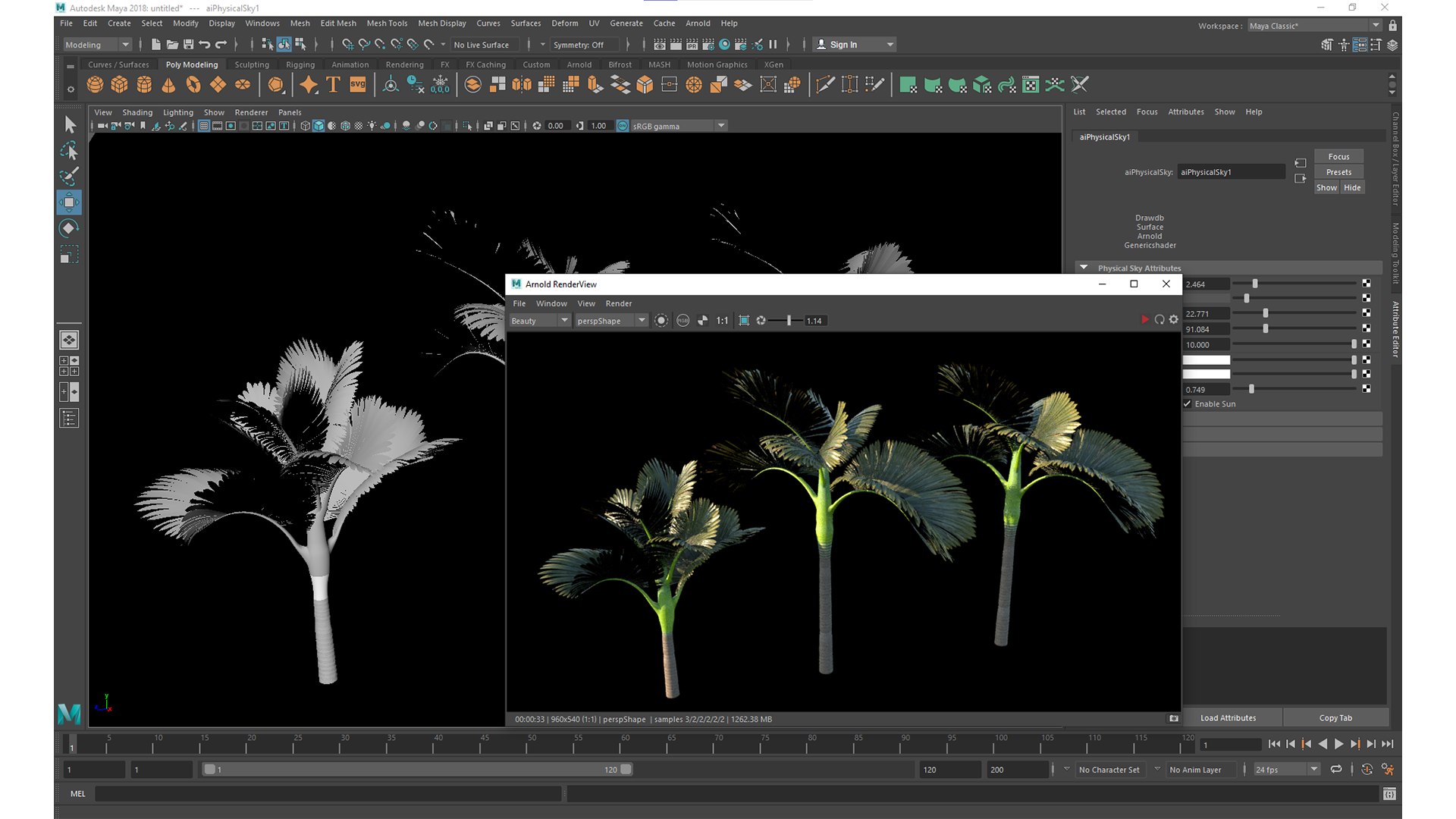Image resolution: width=1456 pixels, height=819 pixels.
Task: Create a polygon cone from the shelf
Action: click(x=168, y=85)
